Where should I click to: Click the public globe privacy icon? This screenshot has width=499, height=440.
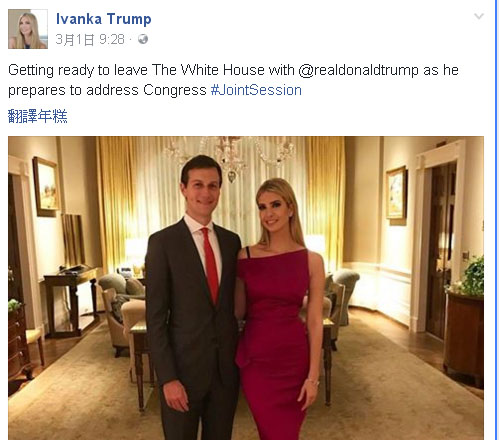pyautogui.click(x=143, y=39)
